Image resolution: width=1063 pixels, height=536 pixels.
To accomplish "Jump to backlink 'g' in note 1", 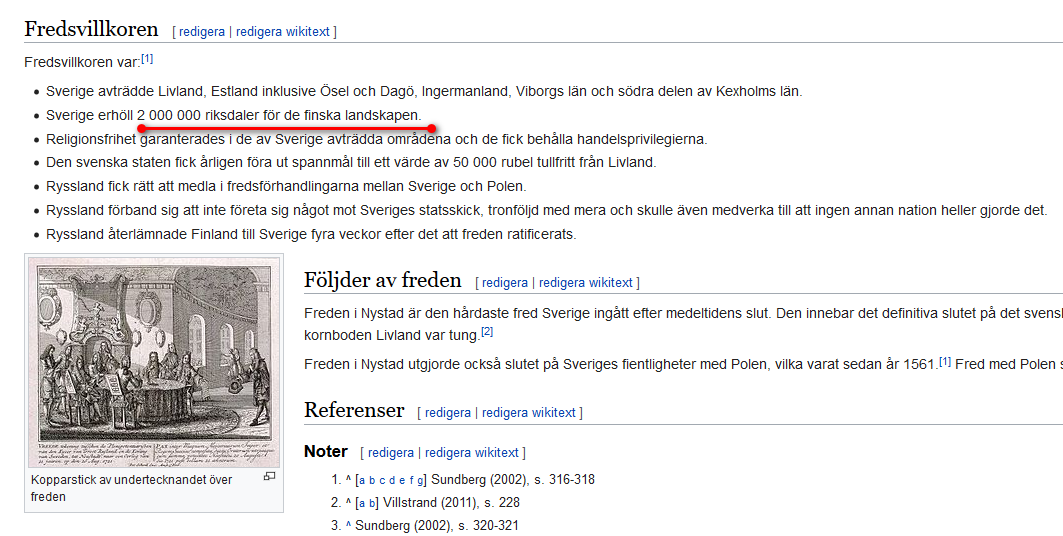I will pos(420,480).
